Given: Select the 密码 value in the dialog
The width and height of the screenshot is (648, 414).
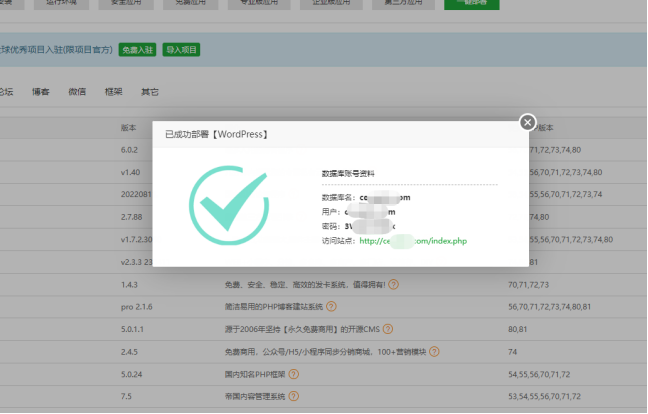Looking at the screenshot, I should coord(370,226).
